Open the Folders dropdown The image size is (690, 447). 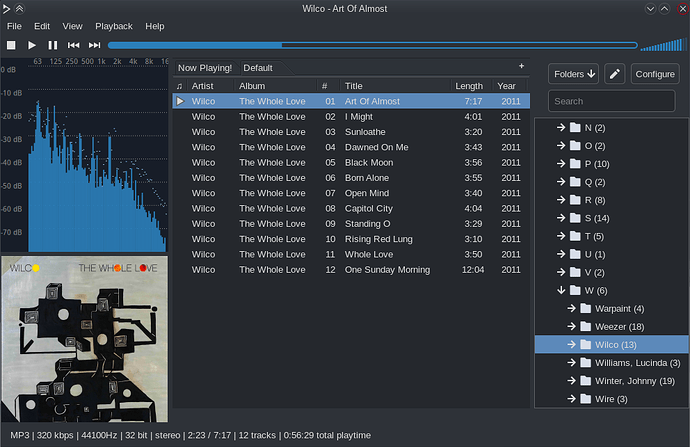pyautogui.click(x=574, y=74)
